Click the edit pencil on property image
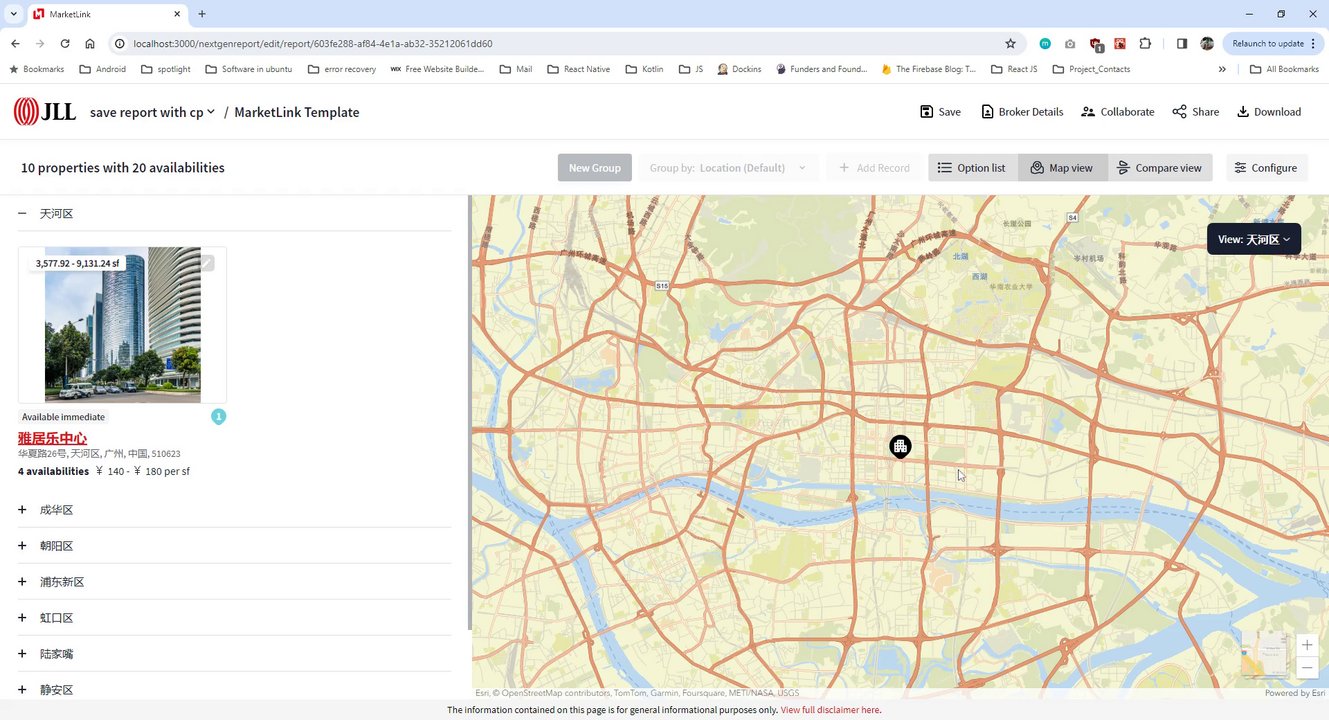The width and height of the screenshot is (1329, 720). coord(207,263)
